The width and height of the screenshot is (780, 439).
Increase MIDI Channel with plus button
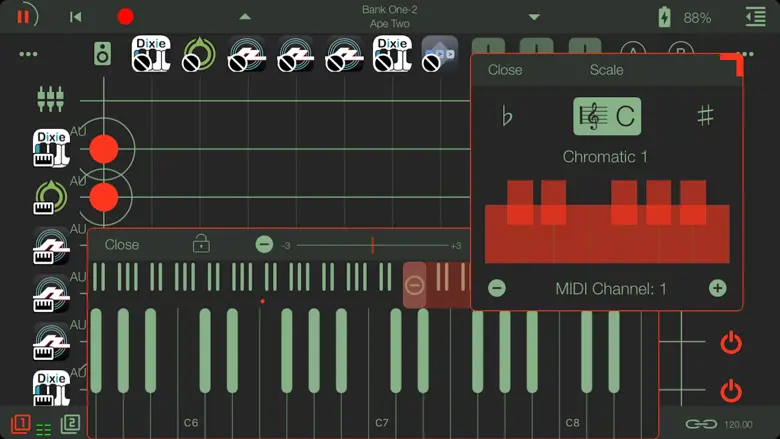pos(717,288)
